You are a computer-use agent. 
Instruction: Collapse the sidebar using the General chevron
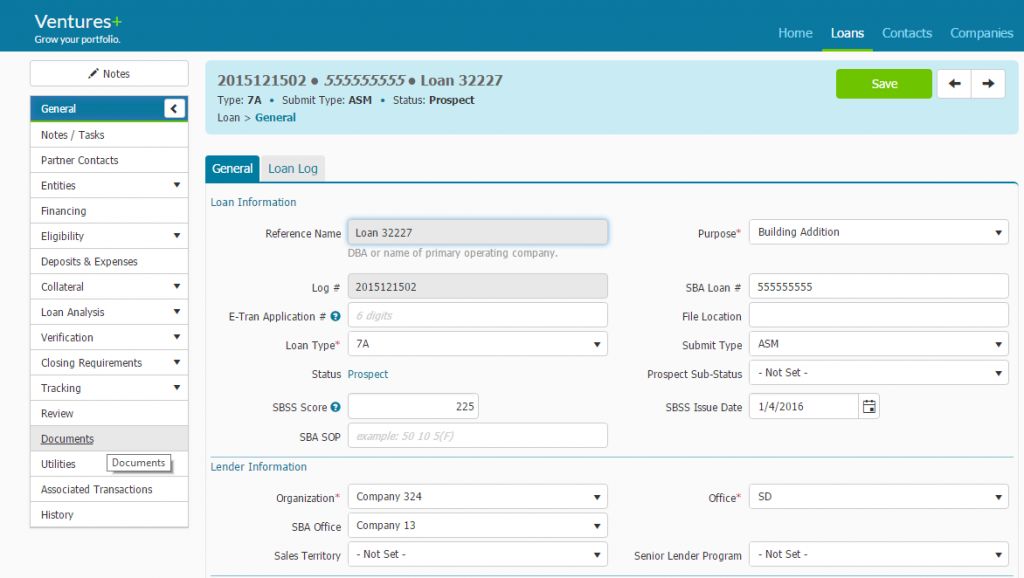pos(174,109)
